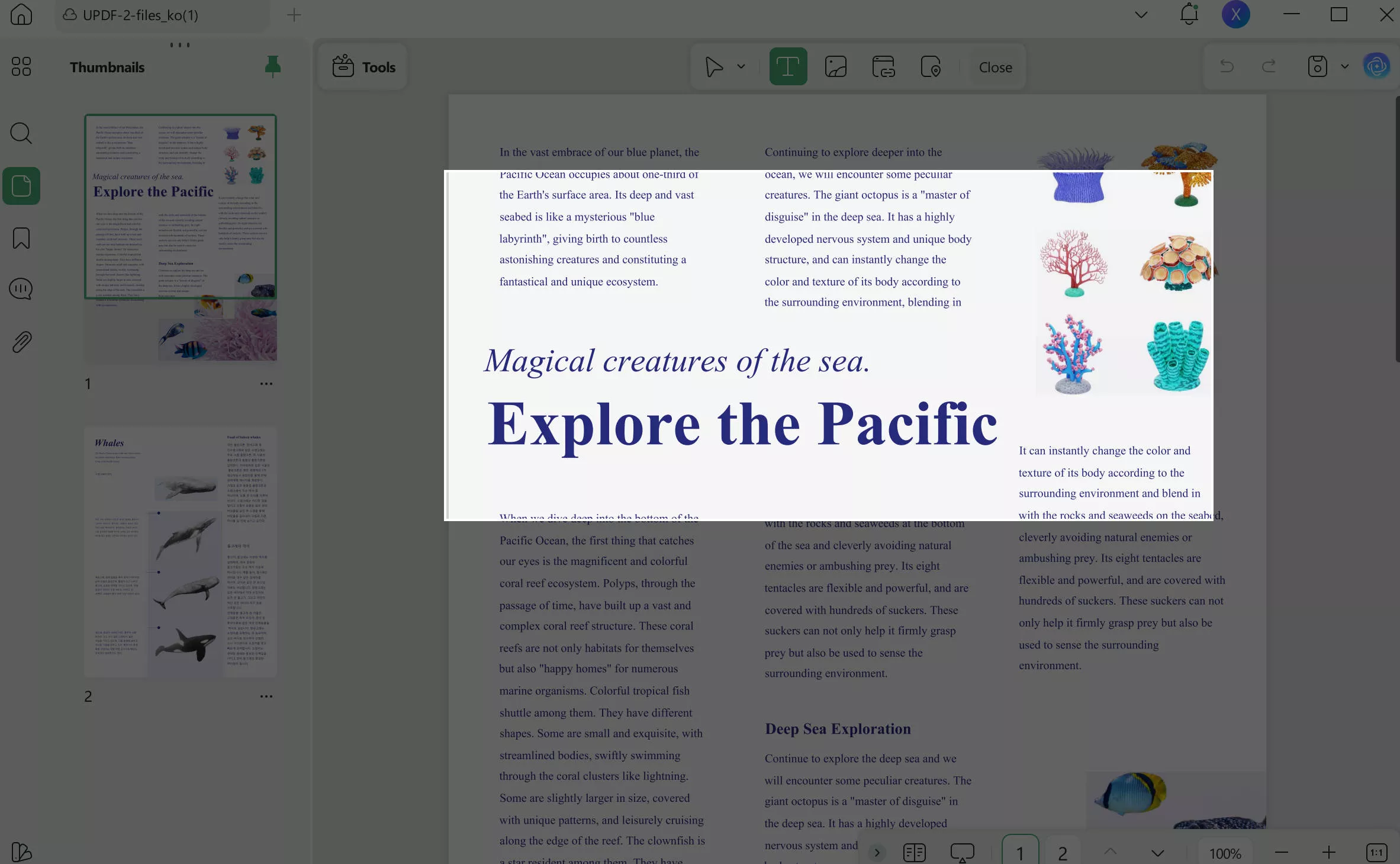Image resolution: width=1400 pixels, height=864 pixels.
Task: Open the AI assistant icon
Action: (x=1376, y=66)
